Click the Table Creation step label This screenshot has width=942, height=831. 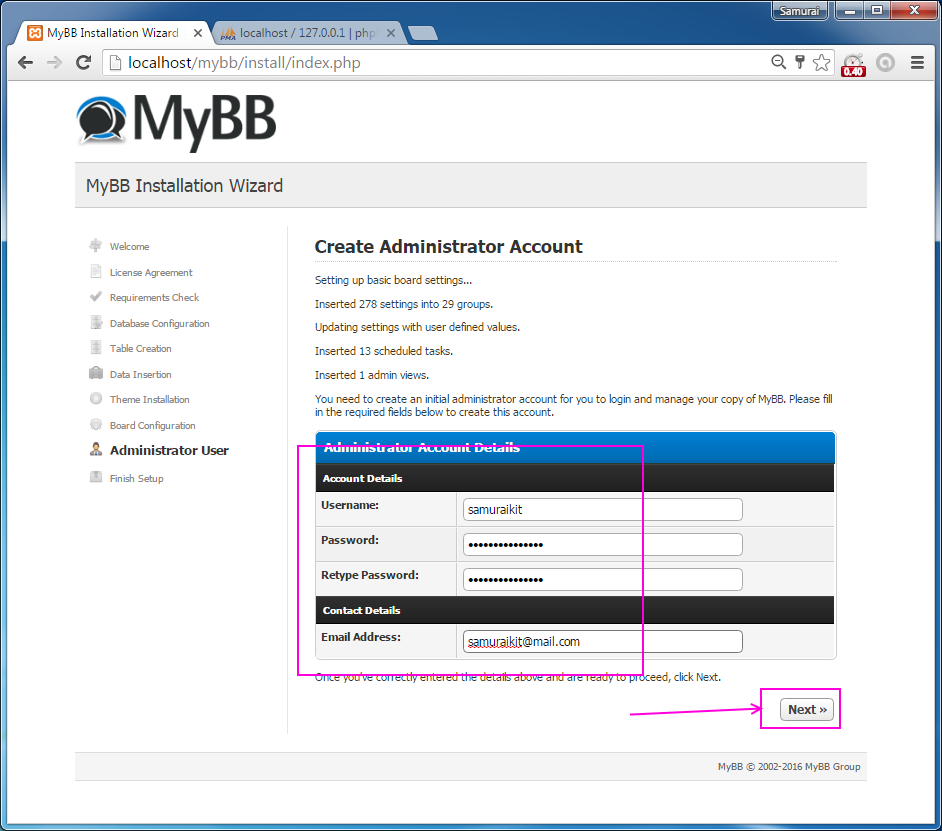tap(141, 349)
